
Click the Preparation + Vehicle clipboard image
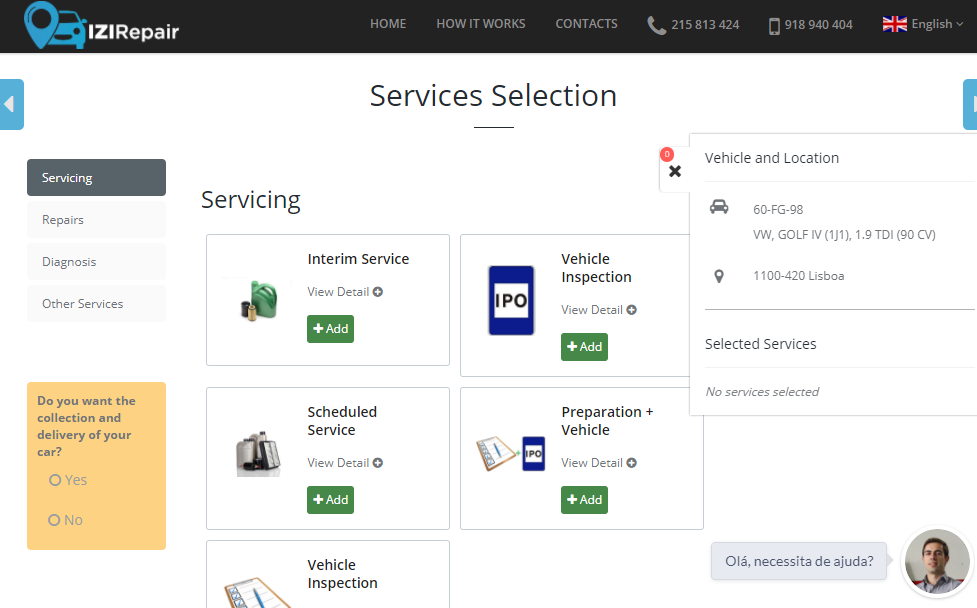tap(511, 454)
